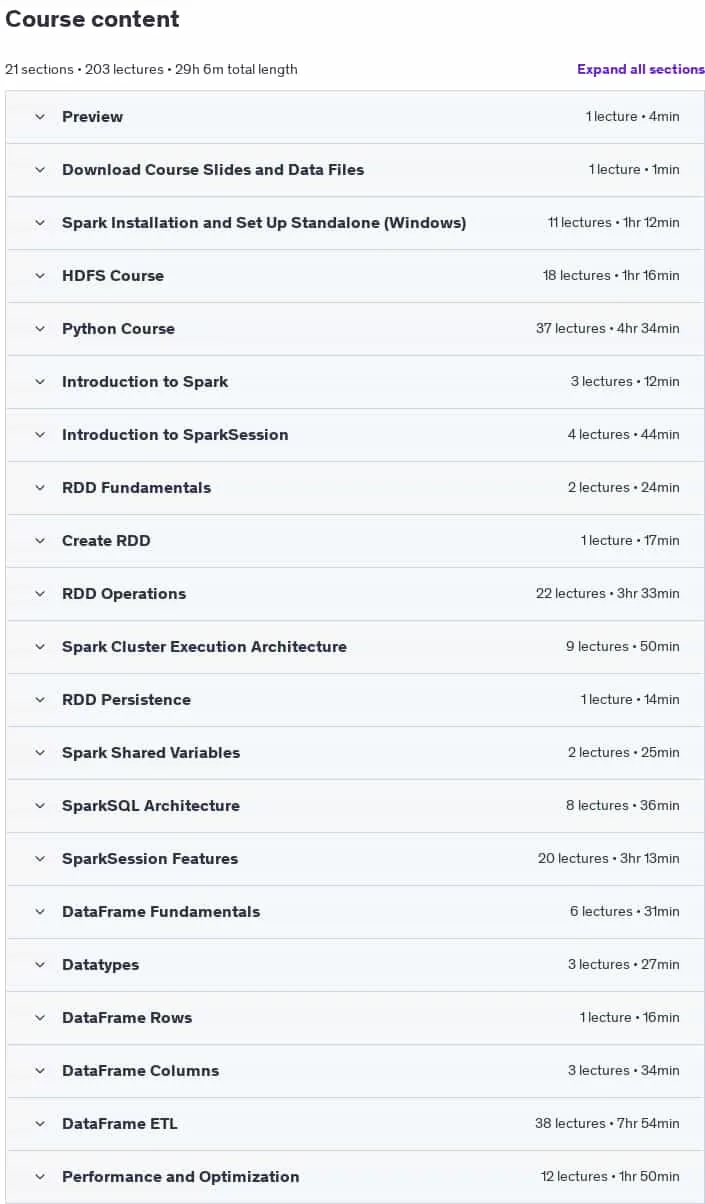Click chevron beside DataFrame ETL
The width and height of the screenshot is (705, 1204).
coord(40,1124)
